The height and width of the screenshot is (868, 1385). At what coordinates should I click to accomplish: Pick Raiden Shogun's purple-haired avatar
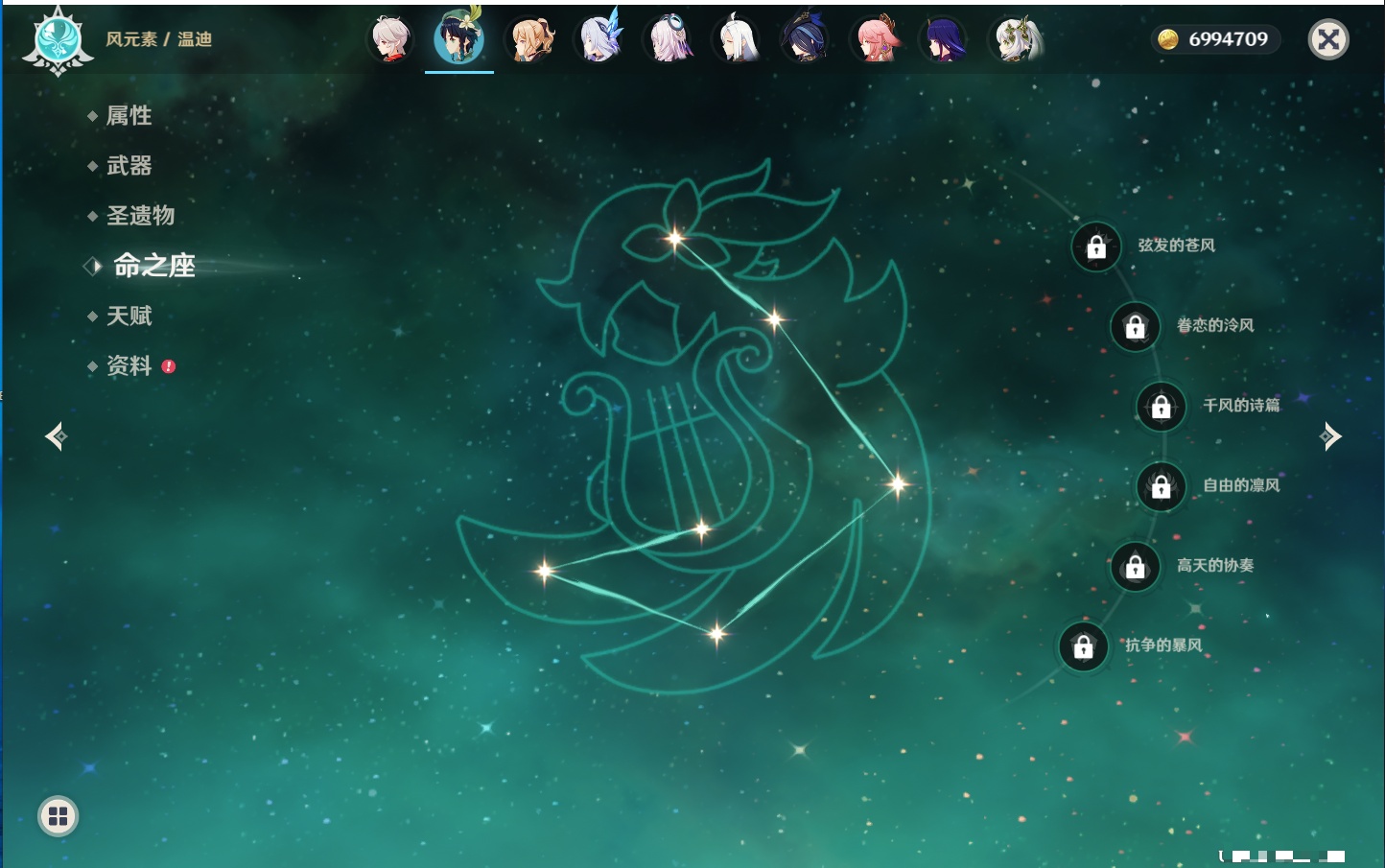point(945,39)
